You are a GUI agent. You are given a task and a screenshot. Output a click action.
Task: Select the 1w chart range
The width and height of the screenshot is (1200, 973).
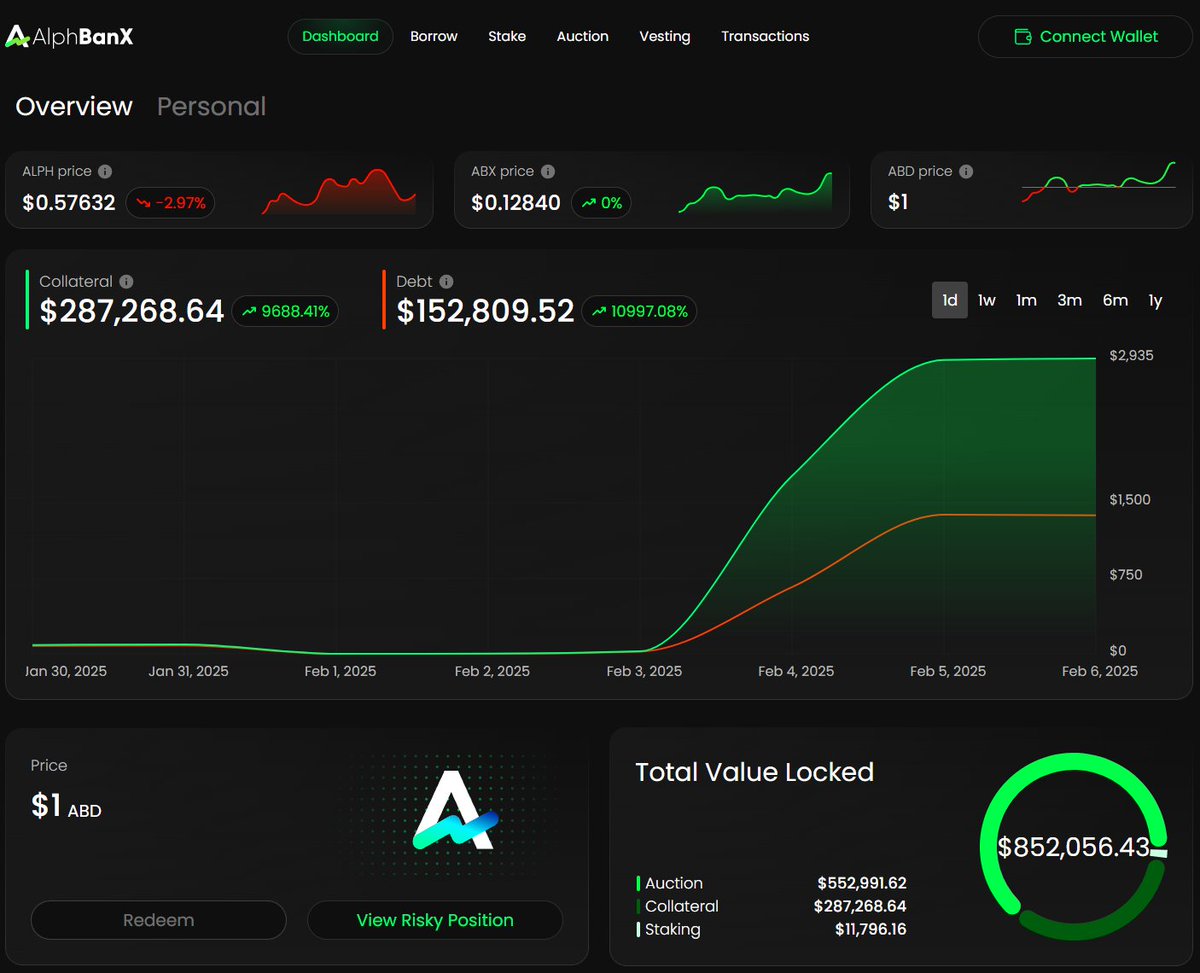click(x=987, y=300)
